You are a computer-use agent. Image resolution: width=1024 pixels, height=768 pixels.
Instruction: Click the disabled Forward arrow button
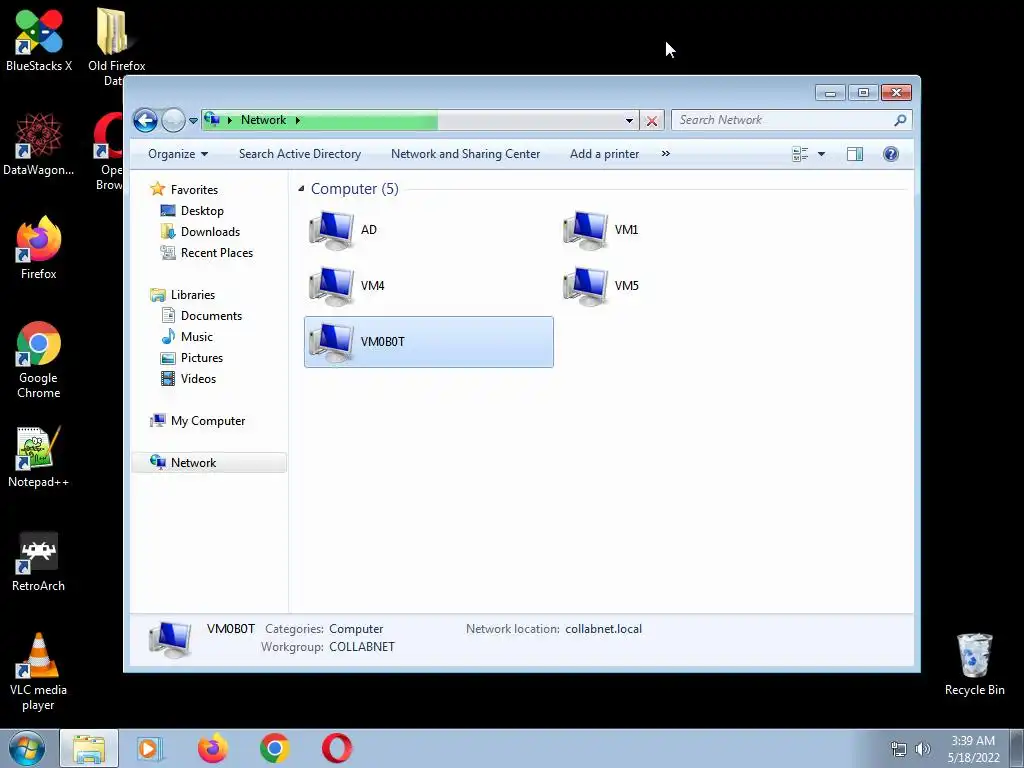click(x=174, y=120)
